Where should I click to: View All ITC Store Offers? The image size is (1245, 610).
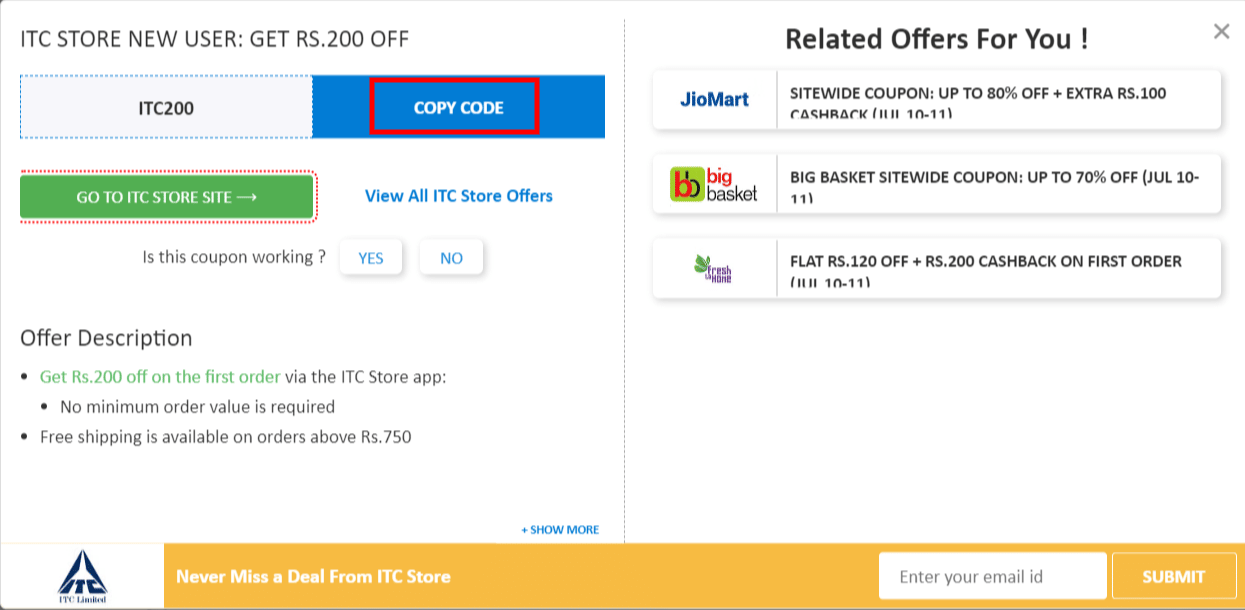[x=457, y=196]
